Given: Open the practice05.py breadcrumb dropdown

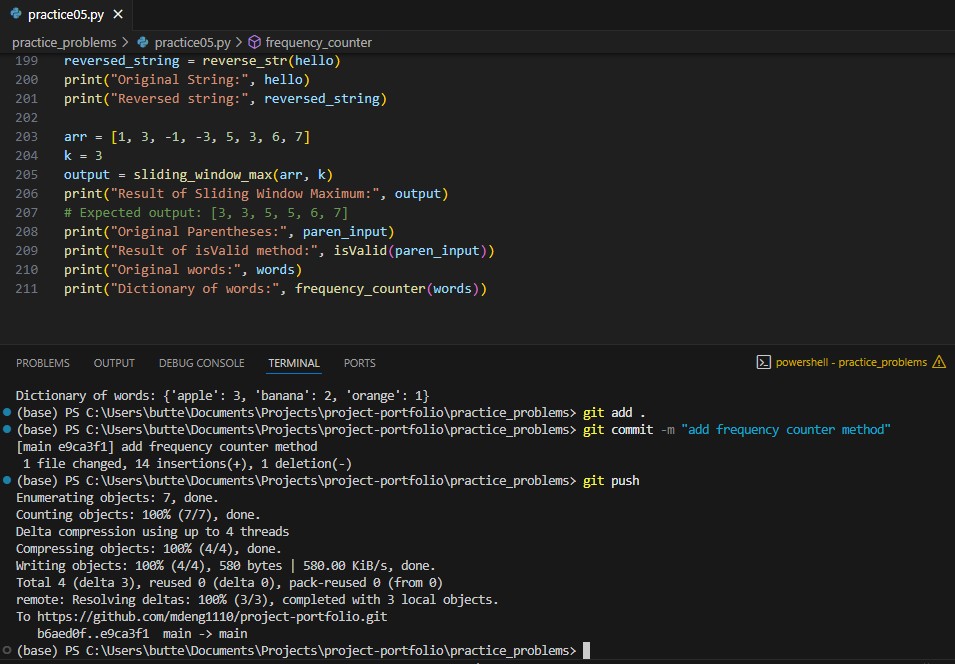Looking at the screenshot, I should pos(193,43).
